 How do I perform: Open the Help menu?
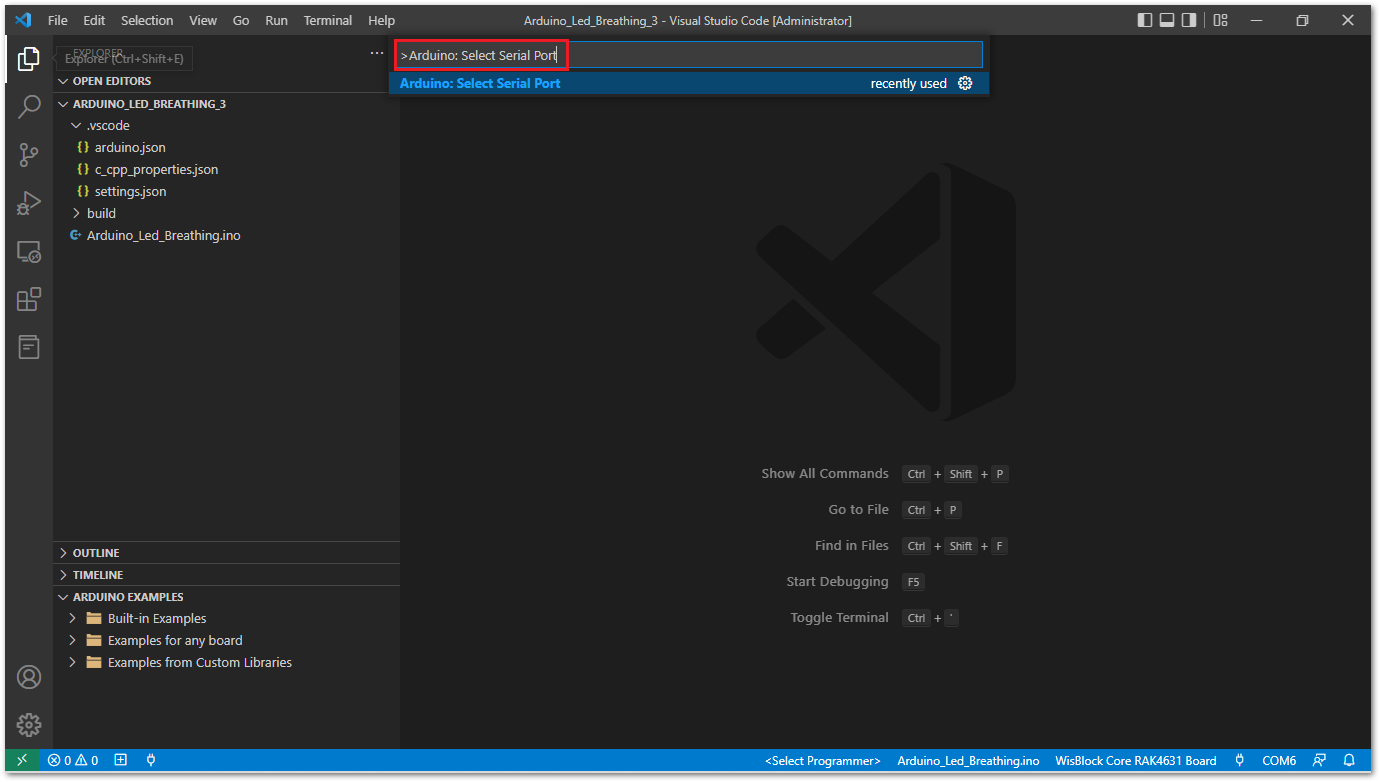click(381, 20)
